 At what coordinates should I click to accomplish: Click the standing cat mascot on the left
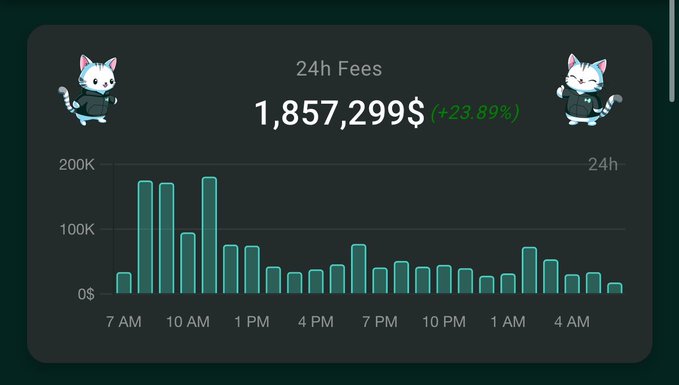pyautogui.click(x=88, y=90)
